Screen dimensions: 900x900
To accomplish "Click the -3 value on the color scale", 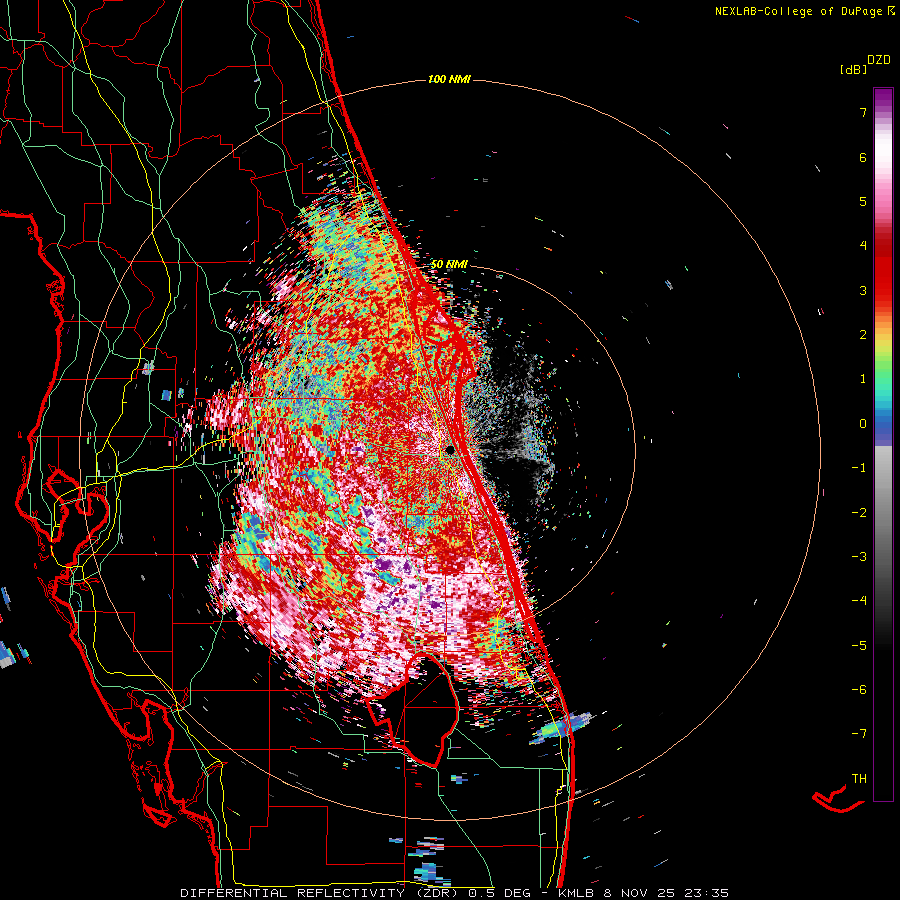I will [x=859, y=557].
